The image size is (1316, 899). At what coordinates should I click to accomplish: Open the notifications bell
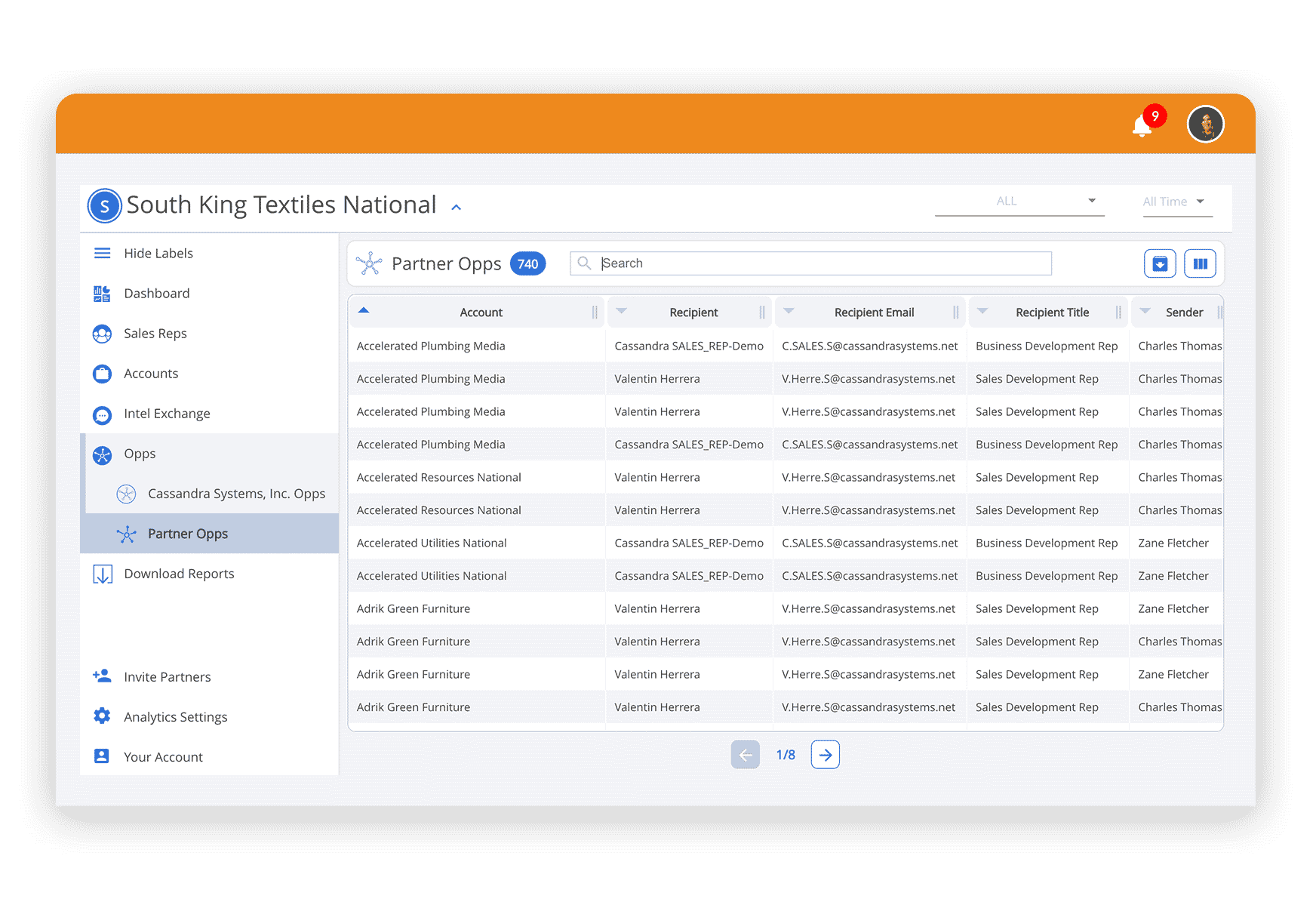[x=1142, y=126]
